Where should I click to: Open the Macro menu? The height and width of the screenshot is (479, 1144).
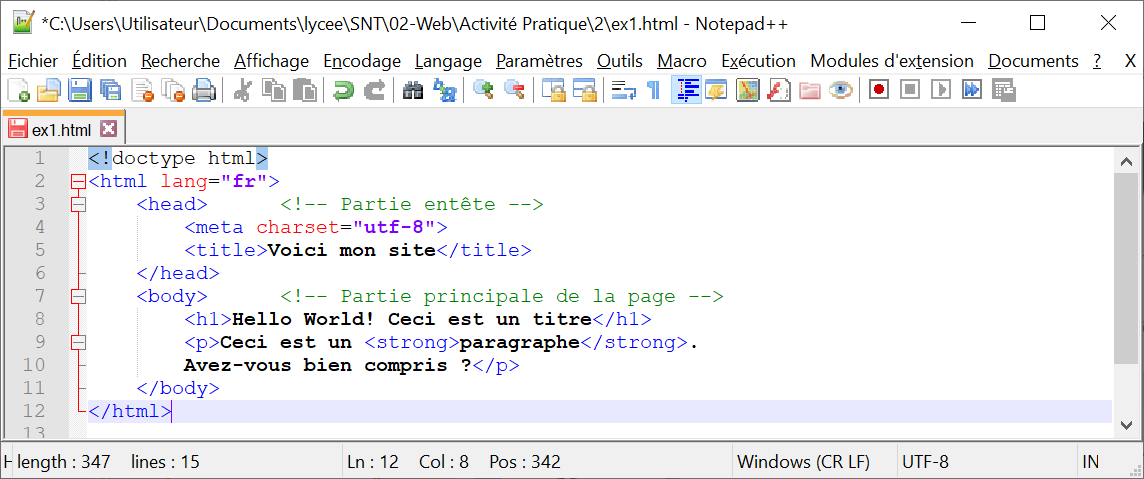(x=681, y=61)
